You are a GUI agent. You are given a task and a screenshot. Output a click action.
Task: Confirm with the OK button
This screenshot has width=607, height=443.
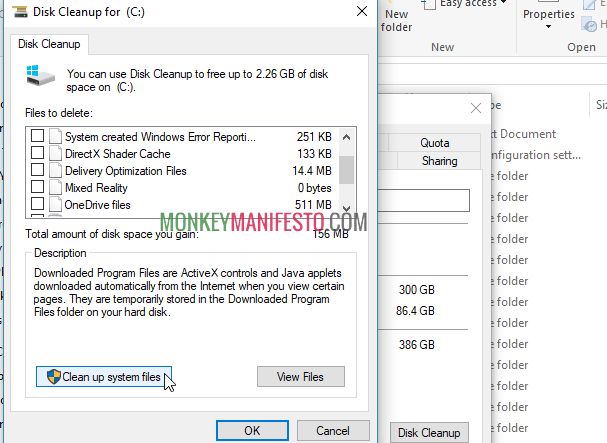pos(252,431)
